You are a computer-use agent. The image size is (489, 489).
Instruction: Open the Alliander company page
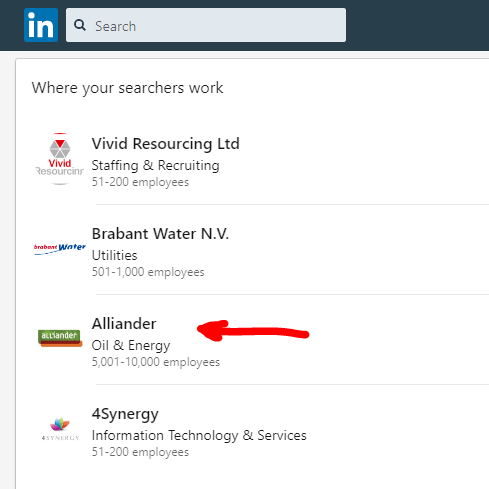[x=124, y=324]
